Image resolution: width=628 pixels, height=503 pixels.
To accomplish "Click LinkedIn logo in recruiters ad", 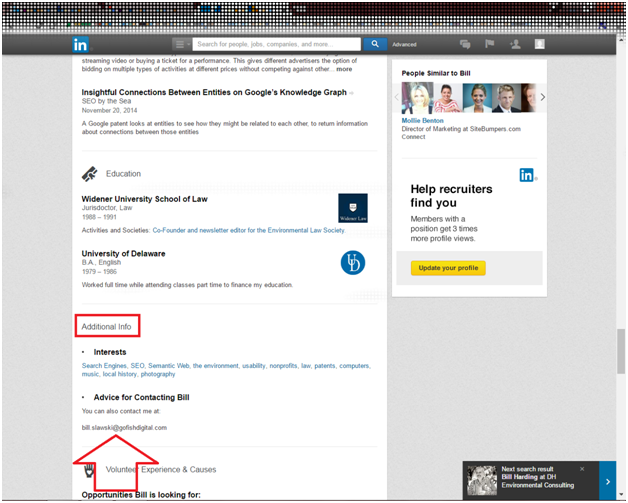I will pos(527,175).
